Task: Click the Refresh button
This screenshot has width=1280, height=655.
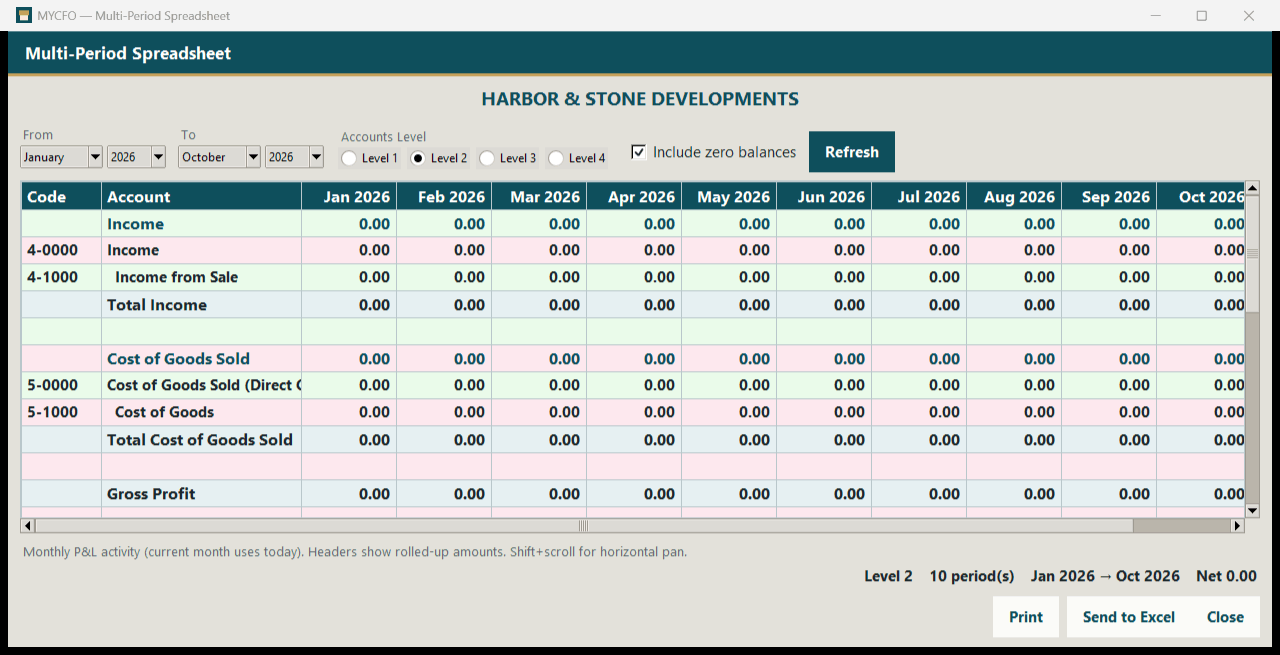Action: [852, 152]
